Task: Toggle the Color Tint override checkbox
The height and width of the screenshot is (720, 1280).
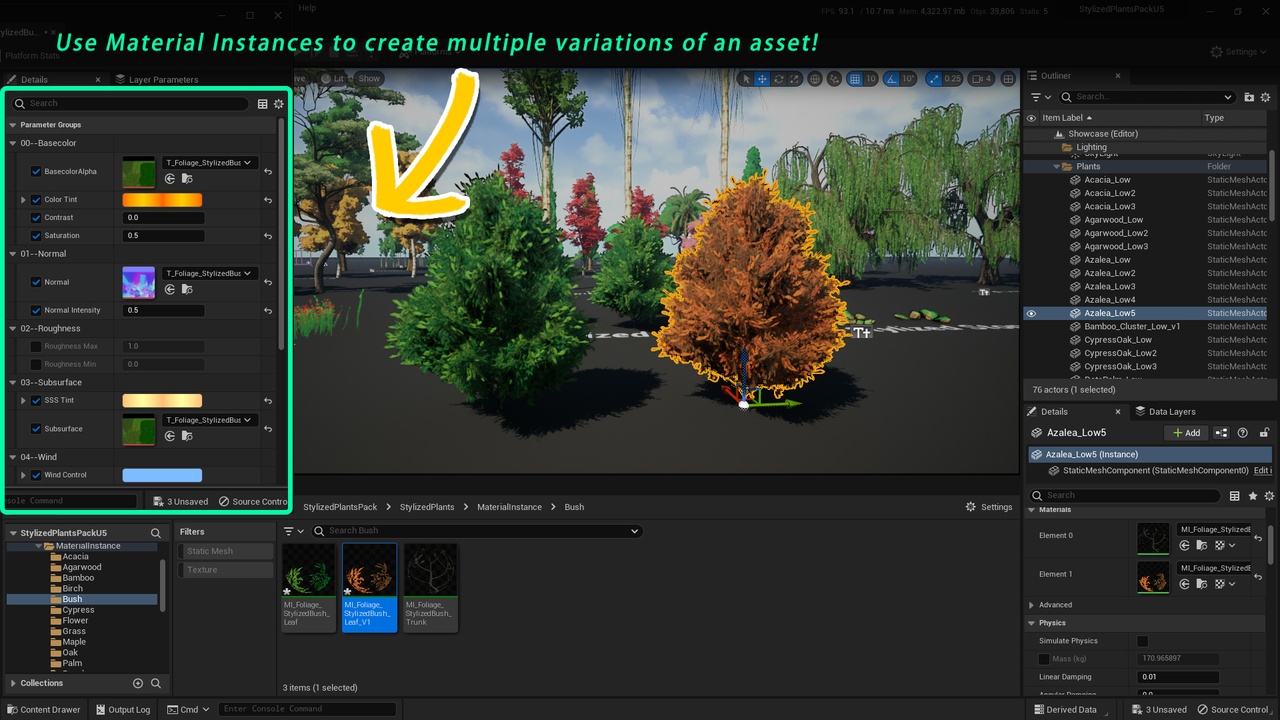Action: pyautogui.click(x=36, y=200)
